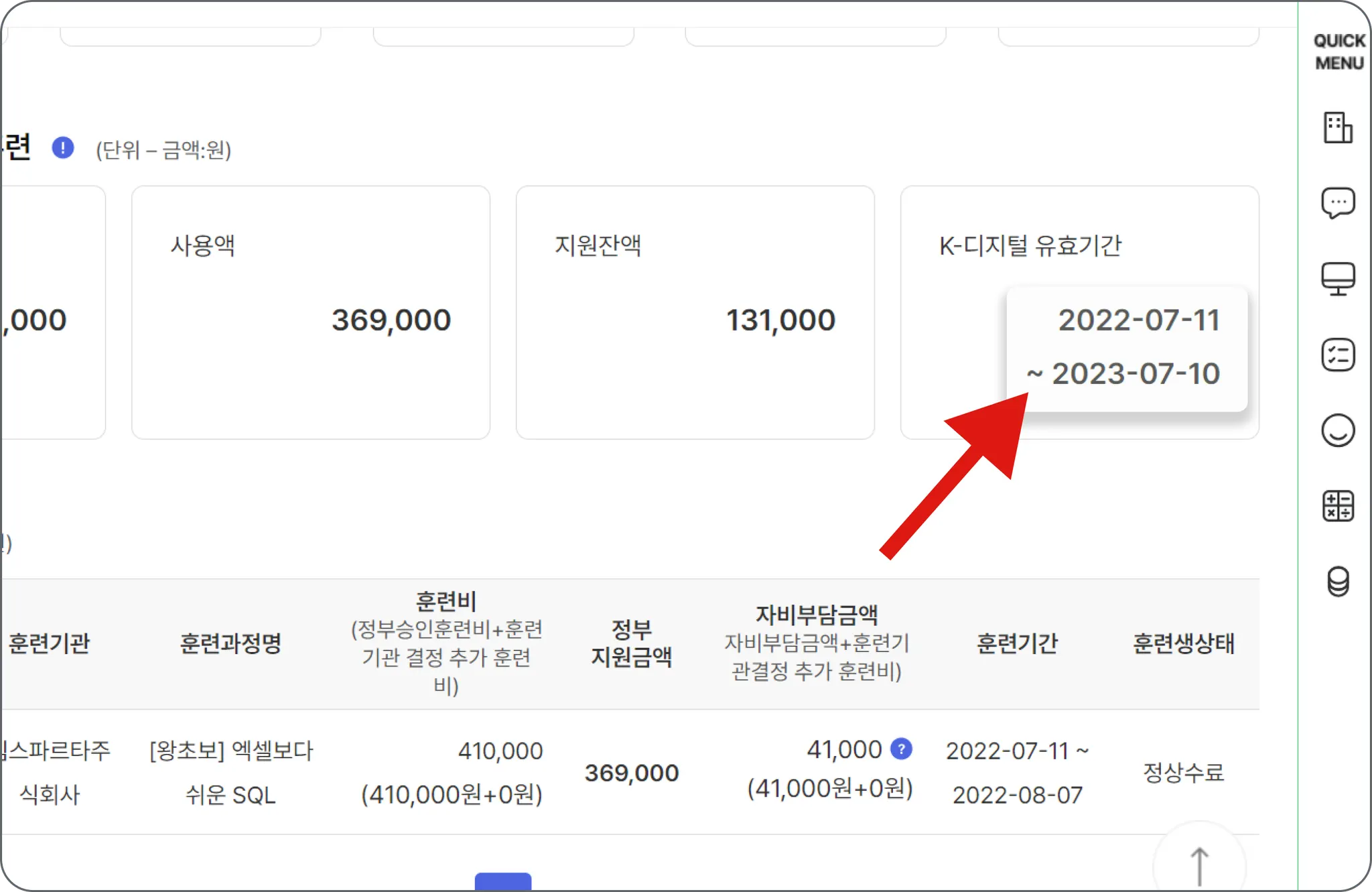The image size is (1372, 892).
Task: Open the chat bubble icon in quick menu
Action: 1338,202
